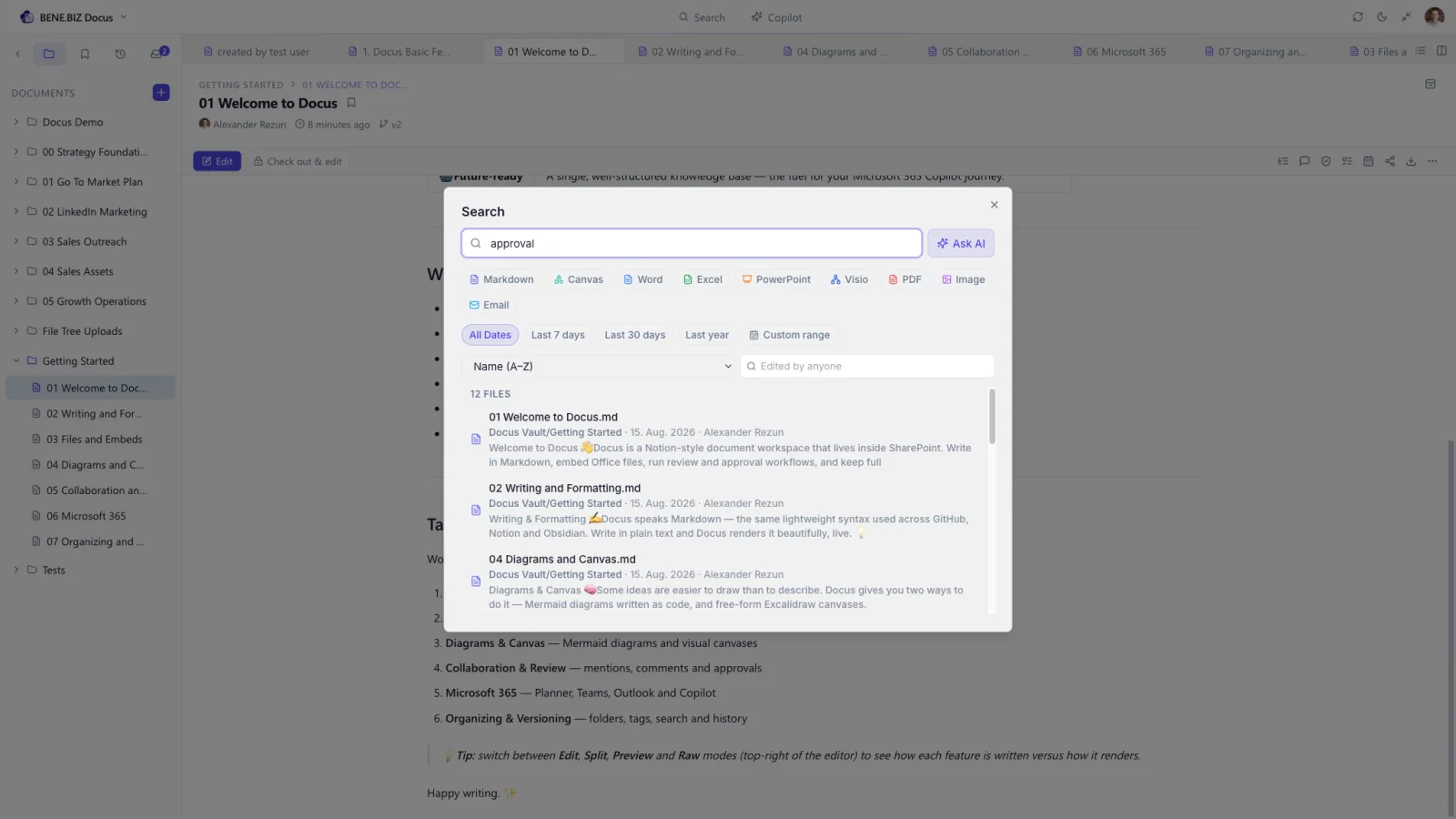This screenshot has height=819, width=1456.
Task: Filter search results by Email type
Action: (489, 305)
